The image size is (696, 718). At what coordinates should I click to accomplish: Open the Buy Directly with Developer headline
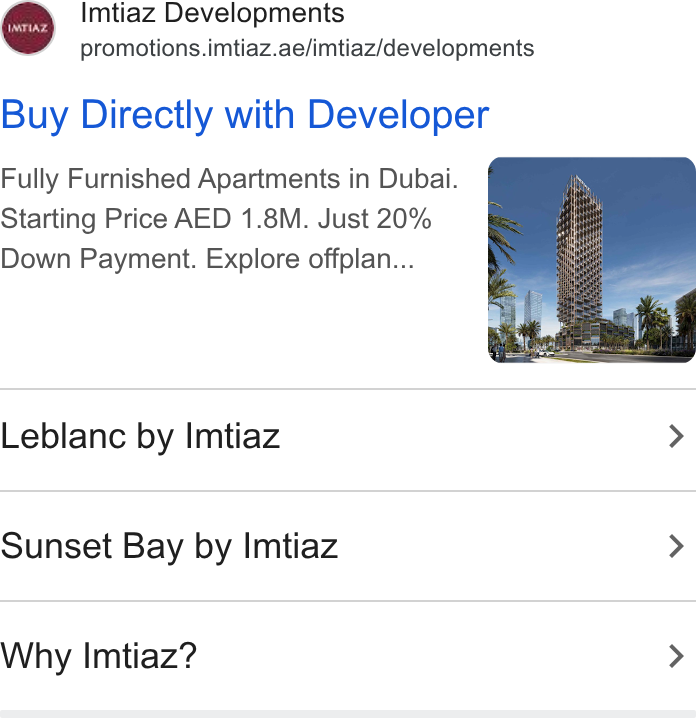pyautogui.click(x=245, y=115)
